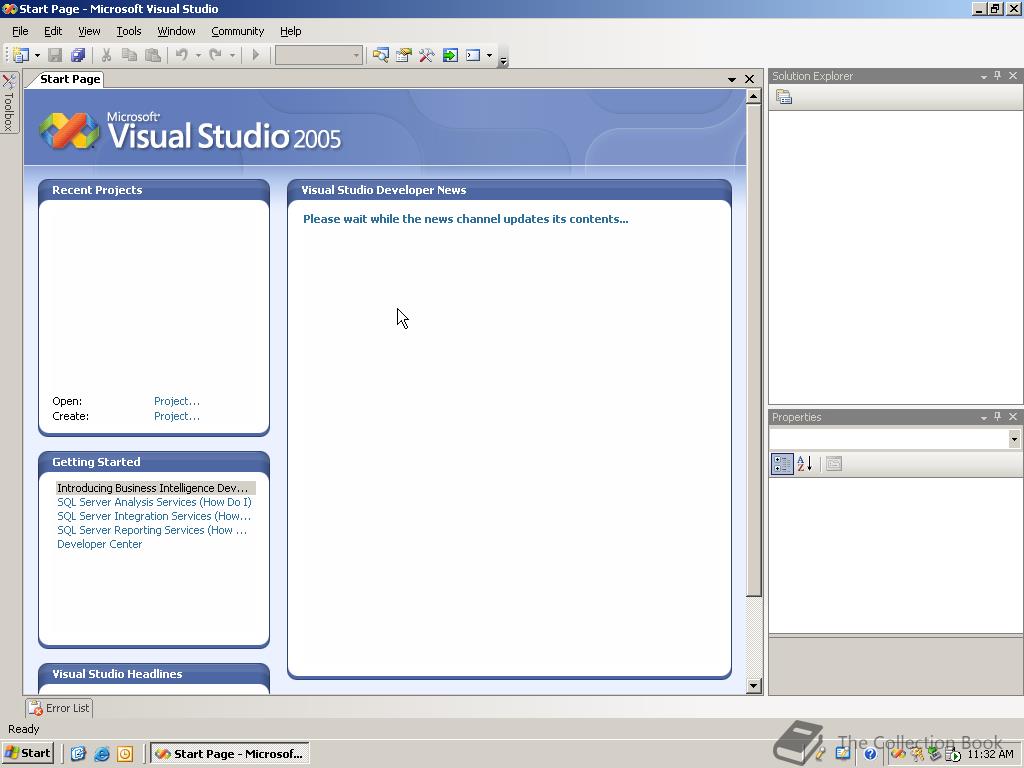Open the Edit menu
Viewport: 1024px width, 768px height.
53,31
